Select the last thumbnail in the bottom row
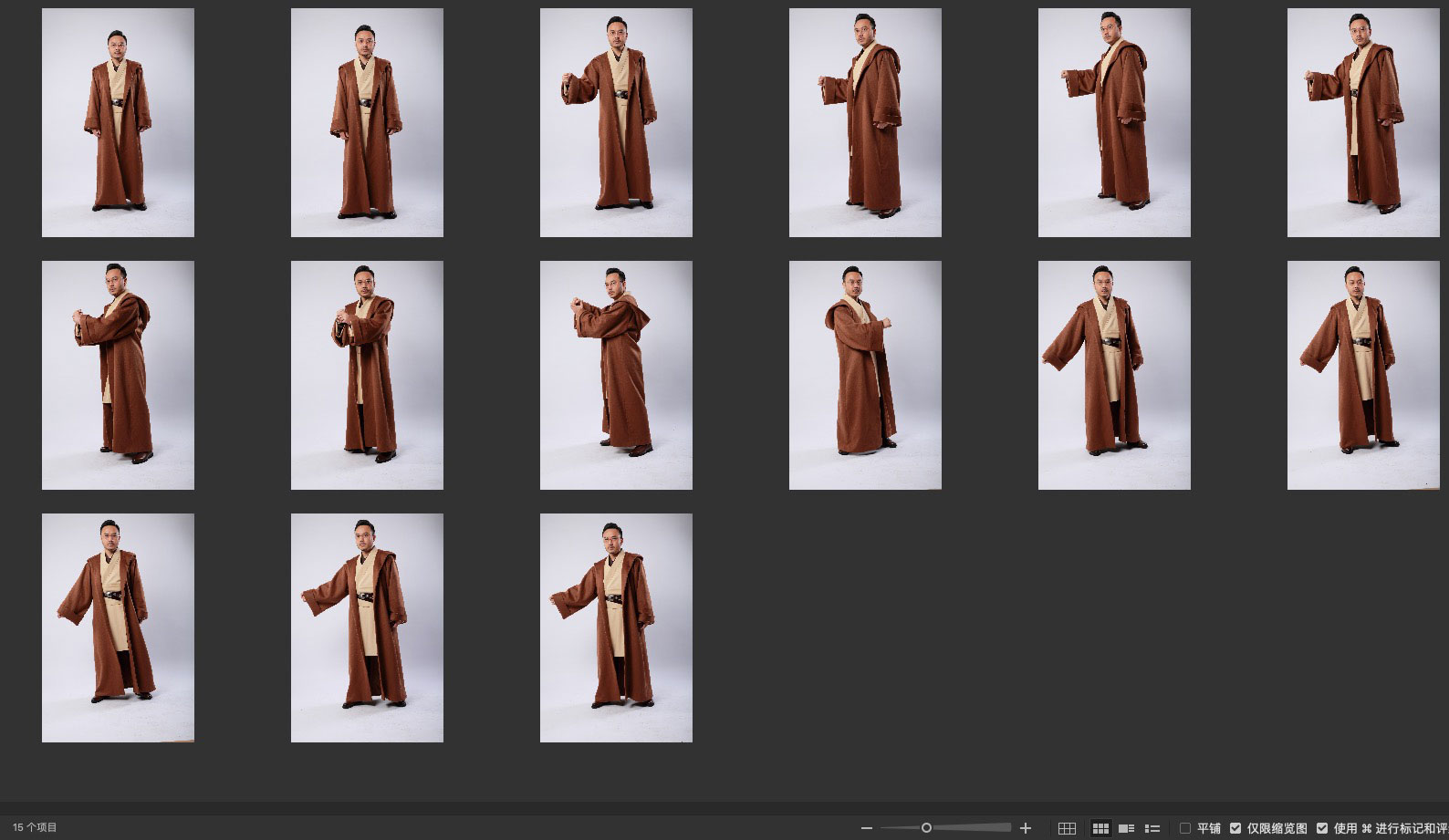The width and height of the screenshot is (1449, 840). pos(616,627)
